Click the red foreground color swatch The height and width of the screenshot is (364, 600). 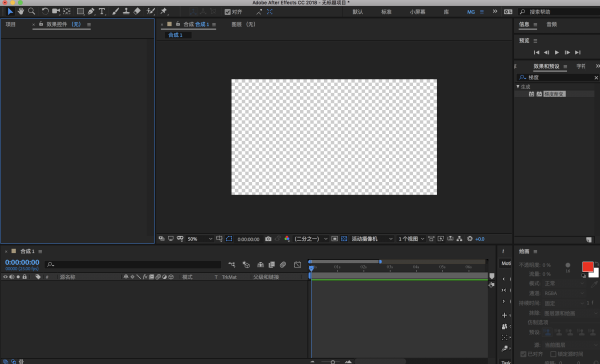[587, 266]
